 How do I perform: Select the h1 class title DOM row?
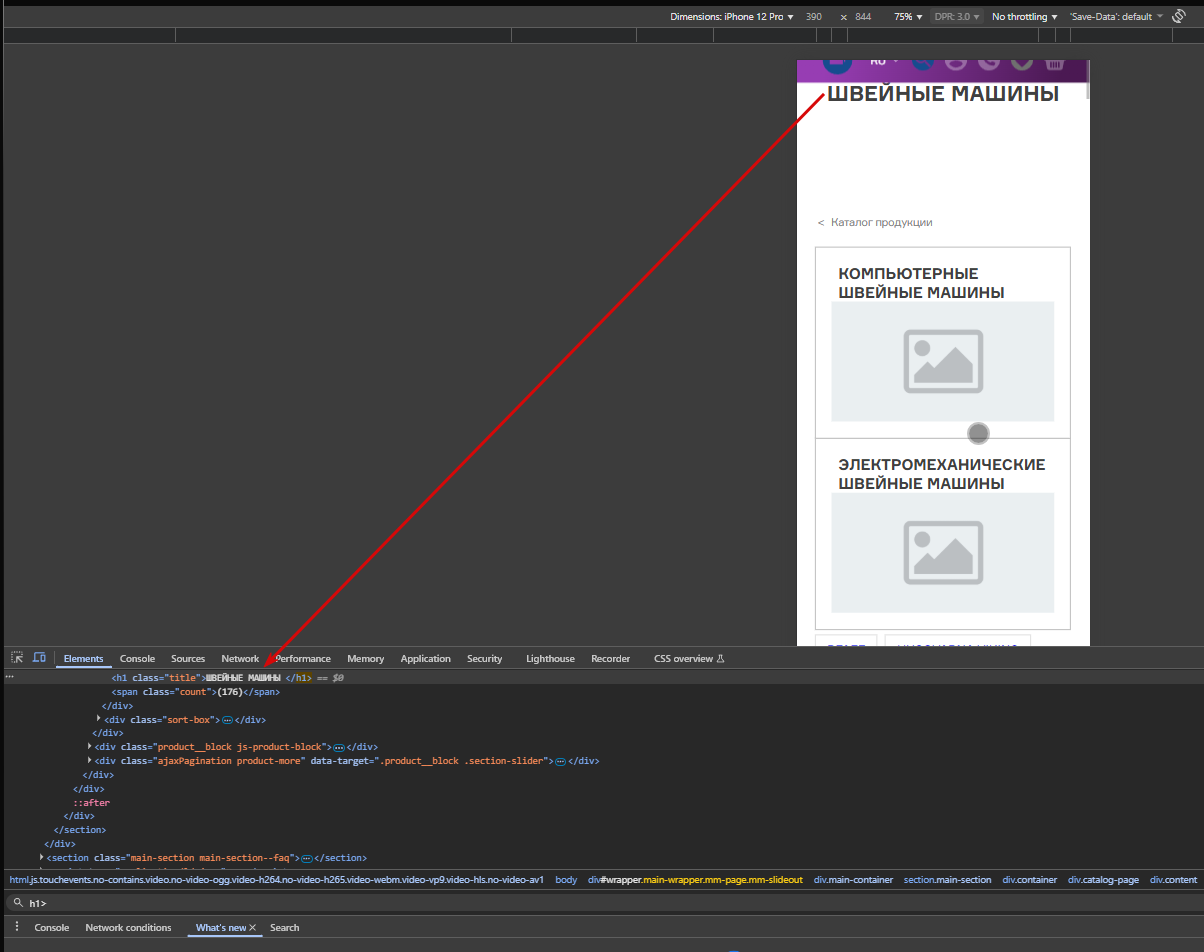tap(602, 677)
